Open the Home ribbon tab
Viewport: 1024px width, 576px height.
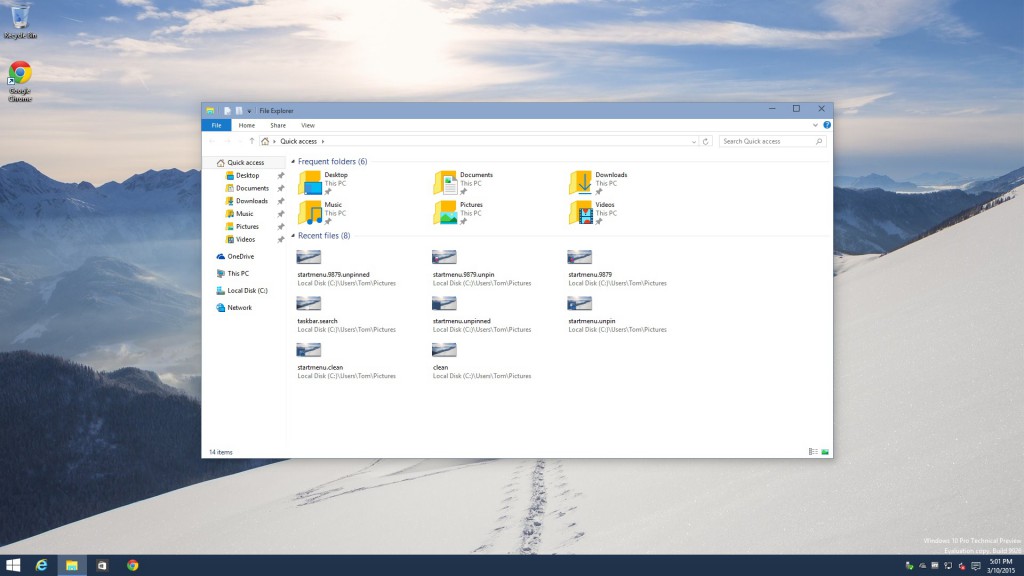(x=246, y=125)
